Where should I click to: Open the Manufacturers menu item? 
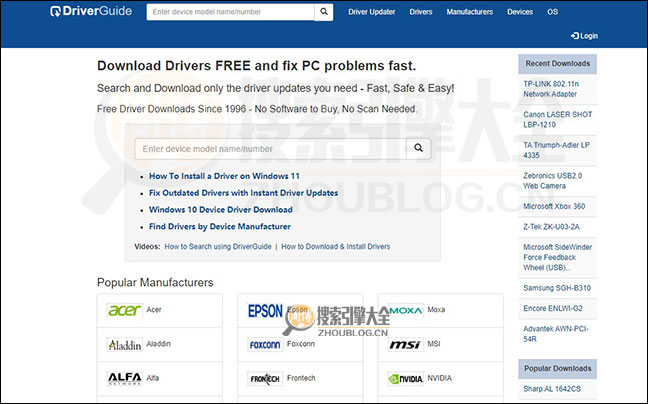(469, 12)
